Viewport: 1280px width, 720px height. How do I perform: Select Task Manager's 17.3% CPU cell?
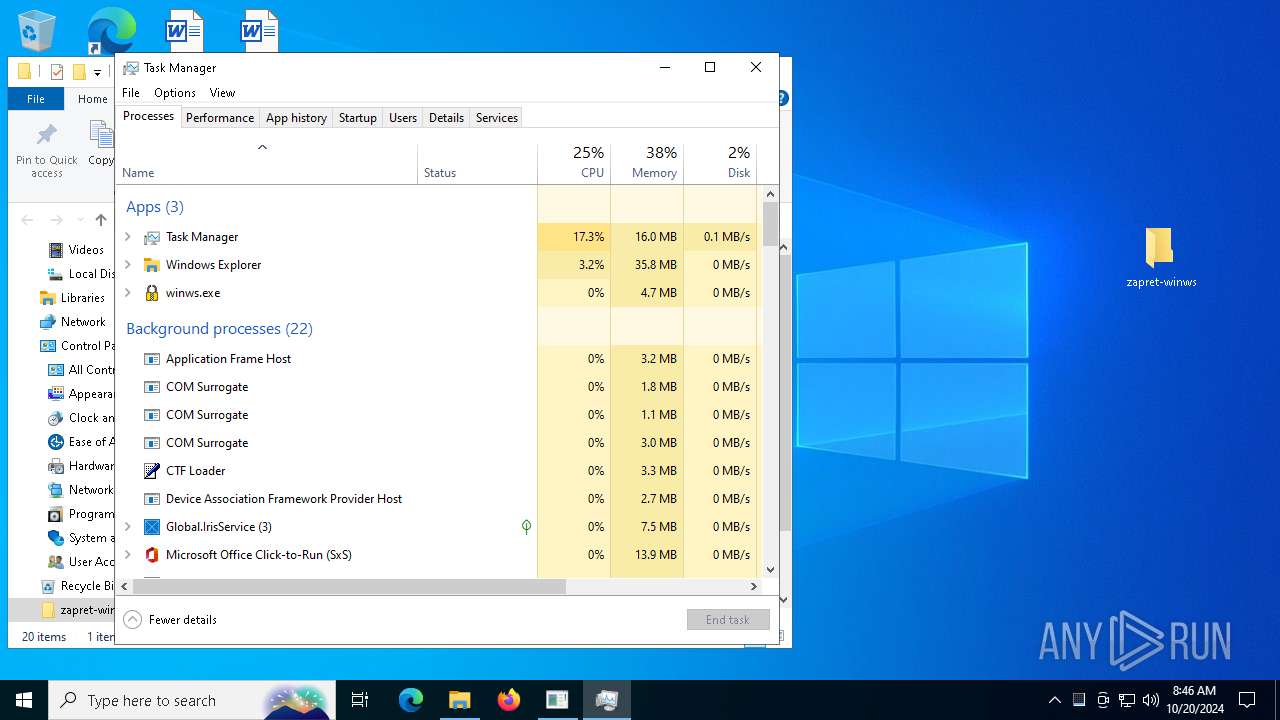point(574,237)
